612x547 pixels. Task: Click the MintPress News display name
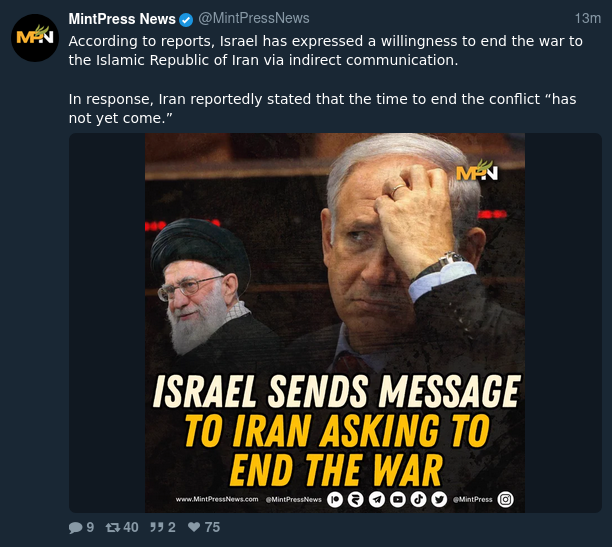pyautogui.click(x=122, y=19)
